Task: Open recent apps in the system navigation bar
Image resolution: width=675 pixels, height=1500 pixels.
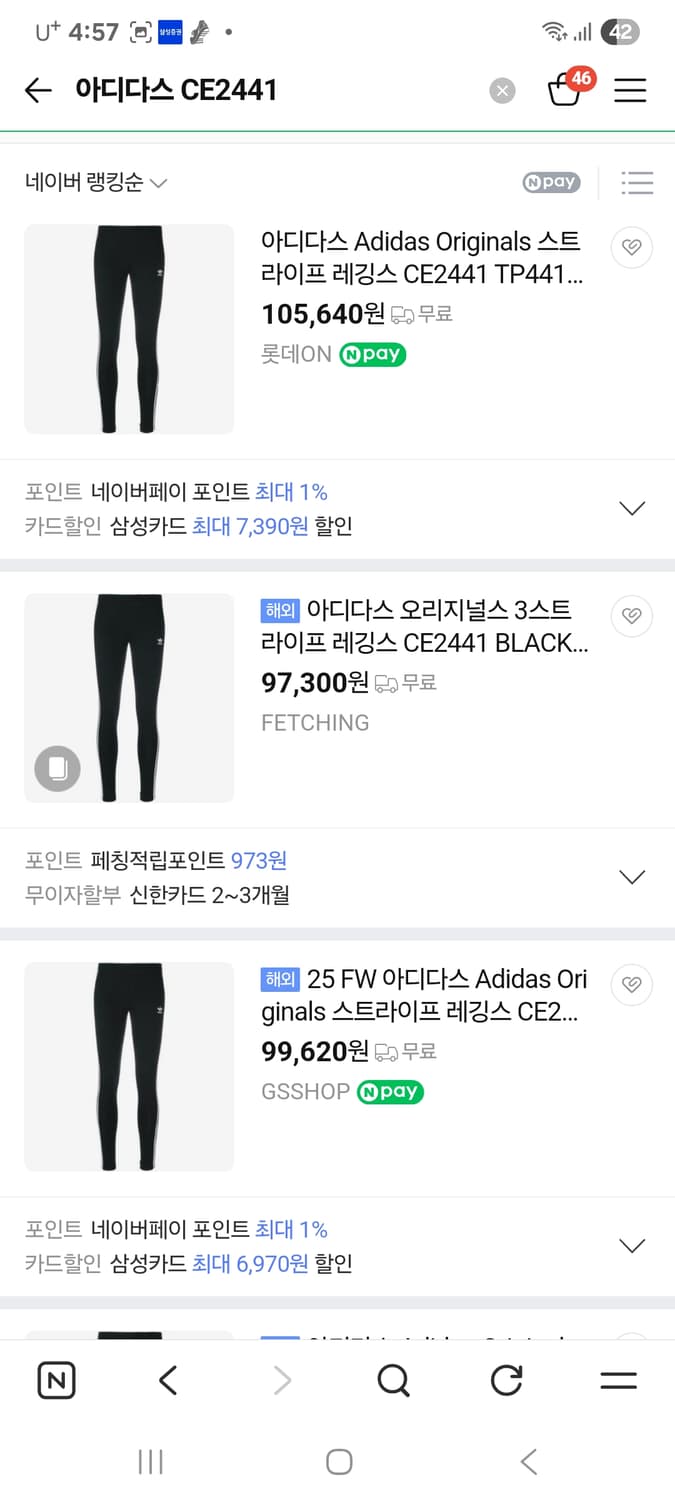Action: point(150,1460)
